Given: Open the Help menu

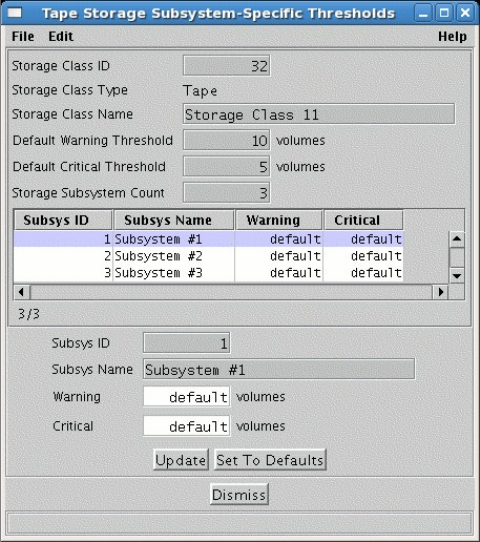Looking at the screenshot, I should (x=452, y=36).
